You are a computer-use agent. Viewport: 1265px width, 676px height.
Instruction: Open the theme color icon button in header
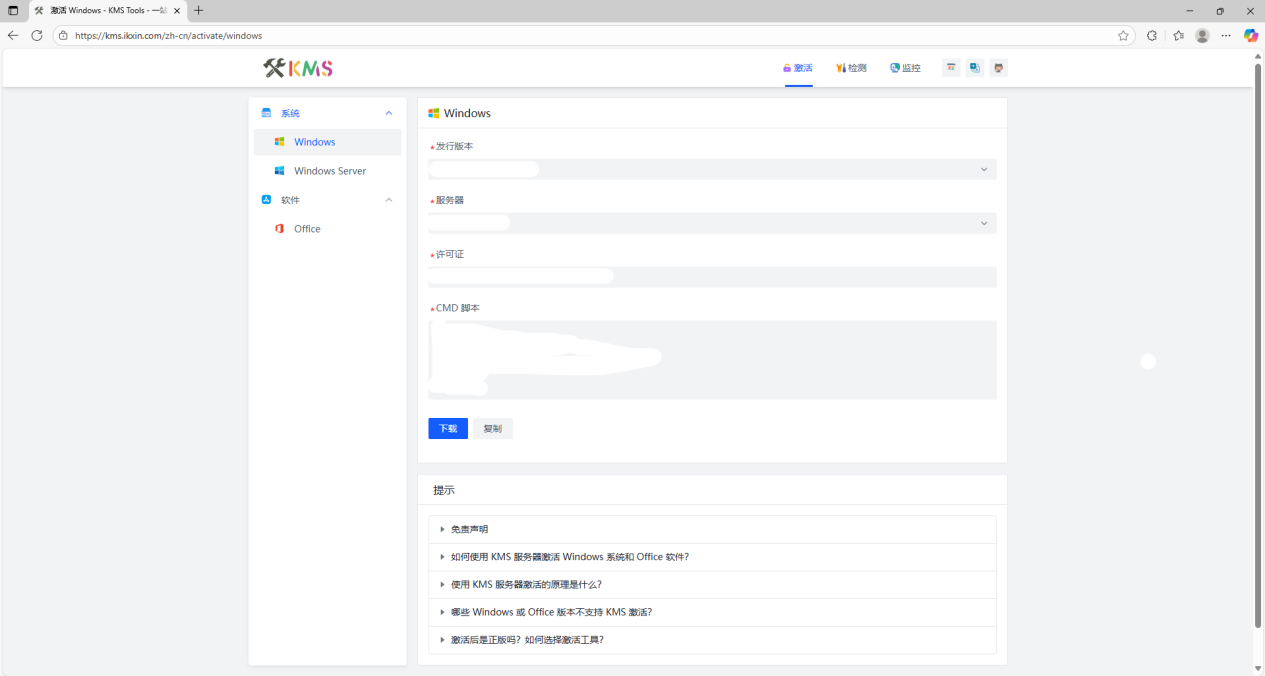click(x=951, y=68)
